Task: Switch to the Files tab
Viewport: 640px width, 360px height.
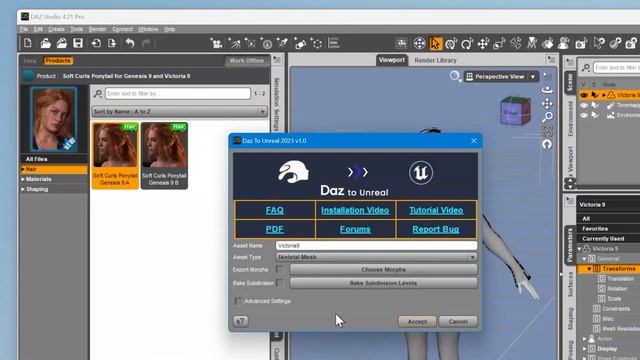Action: point(30,61)
